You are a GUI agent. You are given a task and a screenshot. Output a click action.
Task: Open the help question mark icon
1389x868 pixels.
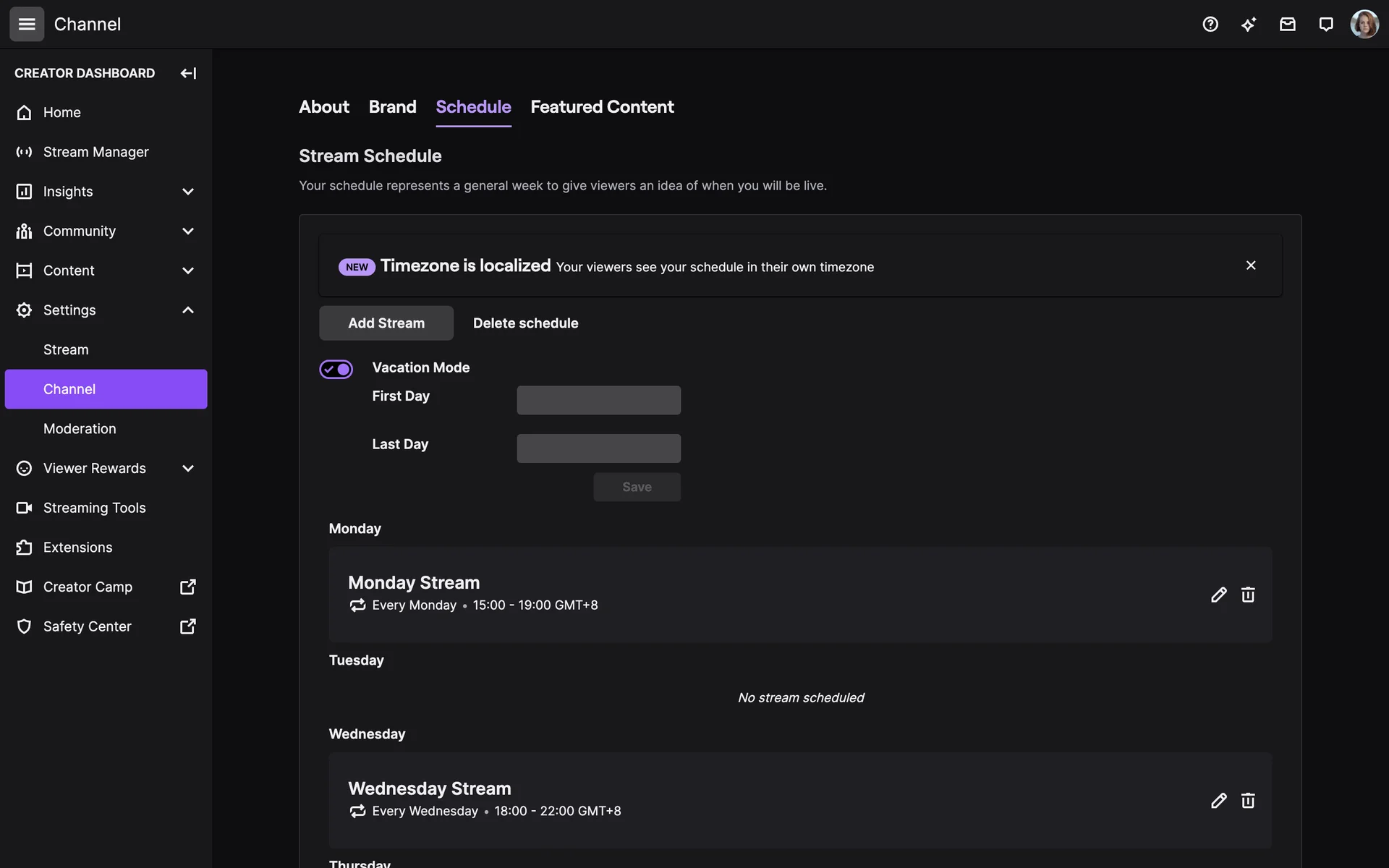point(1210,25)
